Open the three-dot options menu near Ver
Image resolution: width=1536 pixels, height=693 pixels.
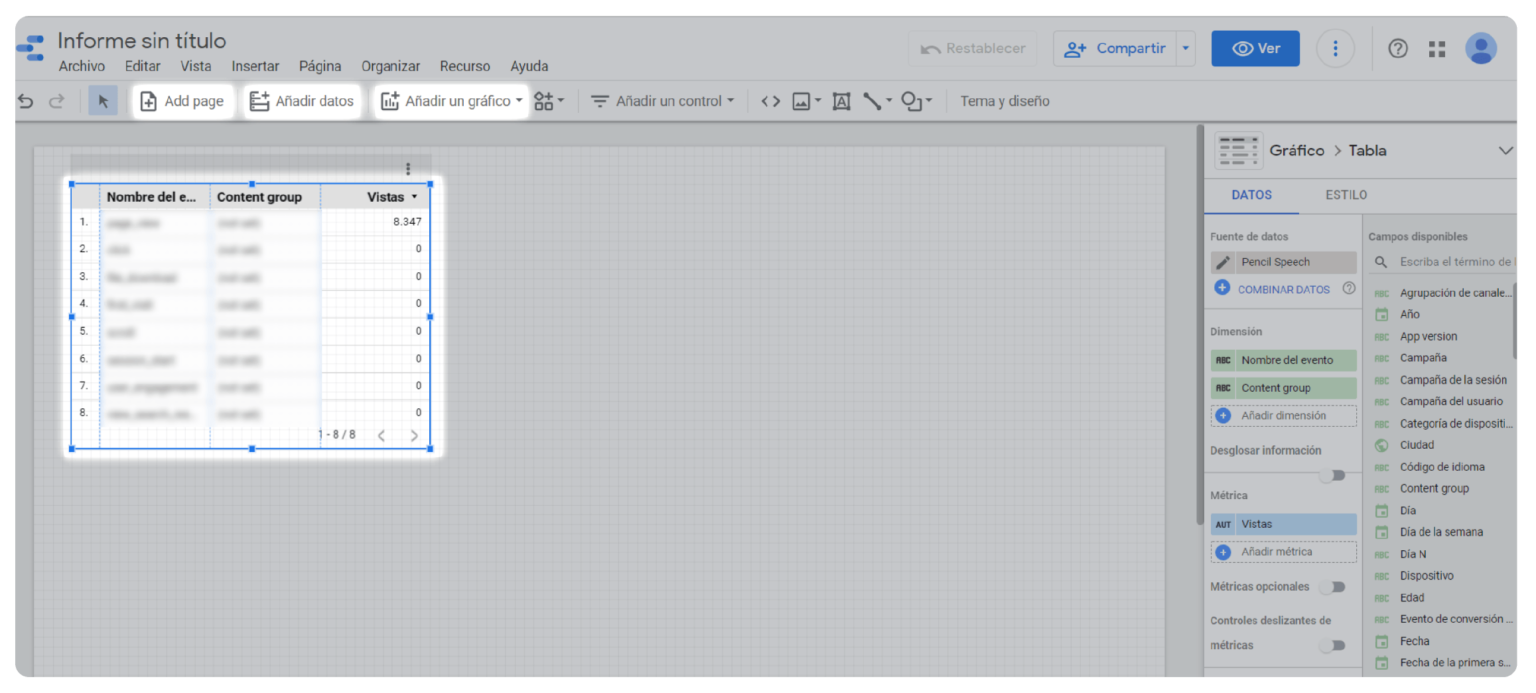1336,47
